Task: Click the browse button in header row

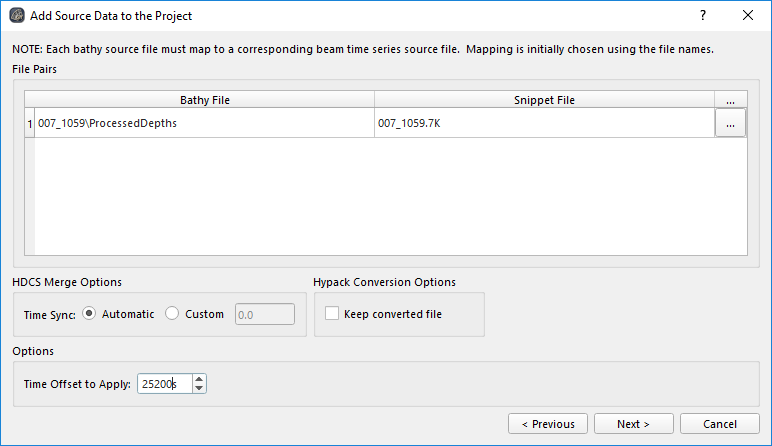Action: (x=731, y=100)
